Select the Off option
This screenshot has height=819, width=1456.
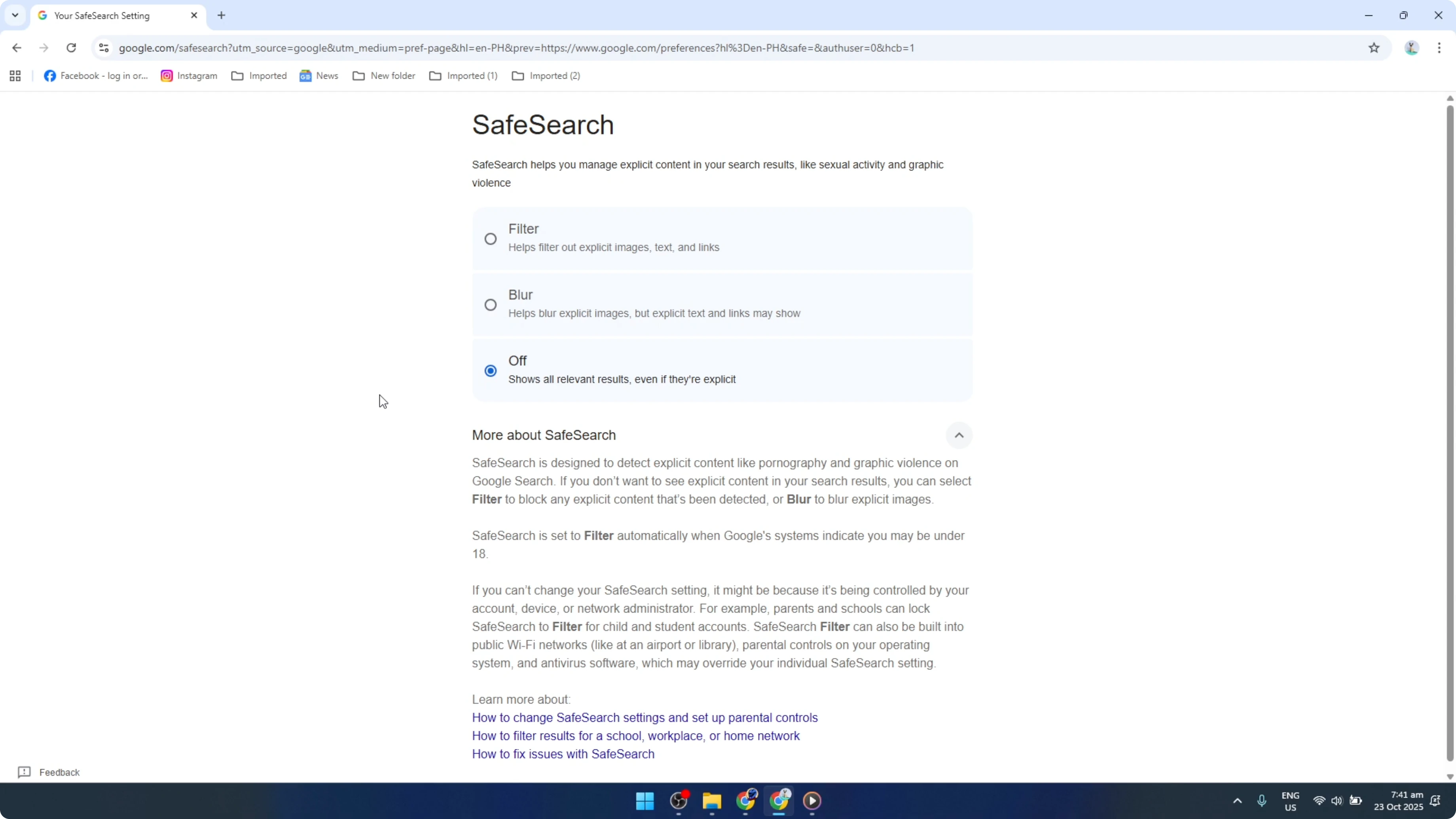click(x=490, y=370)
